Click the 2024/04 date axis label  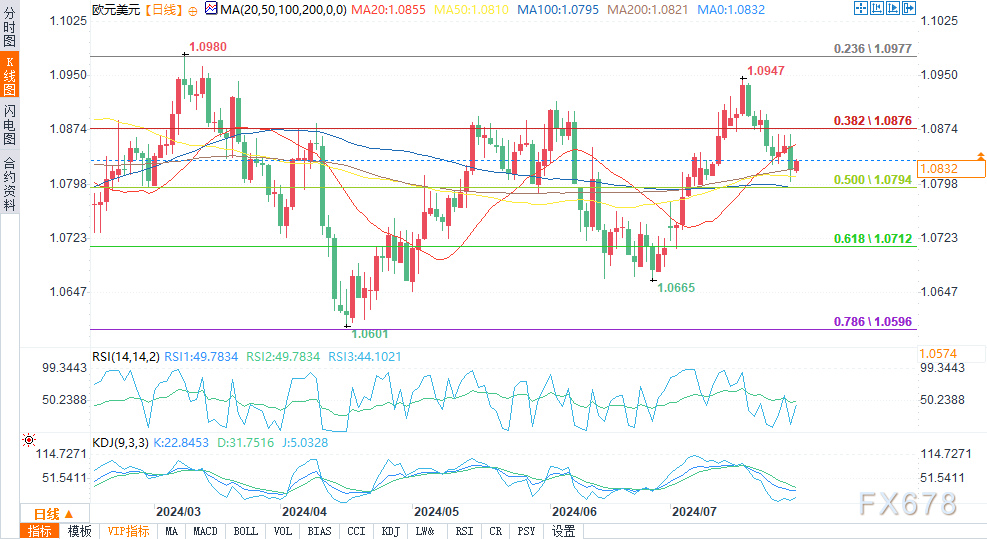coord(304,512)
